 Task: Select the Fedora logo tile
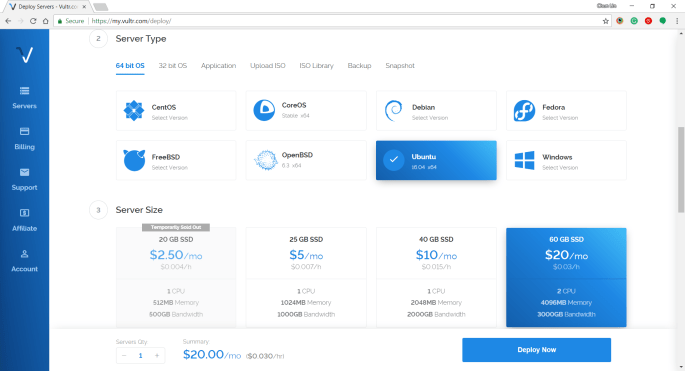coord(524,111)
